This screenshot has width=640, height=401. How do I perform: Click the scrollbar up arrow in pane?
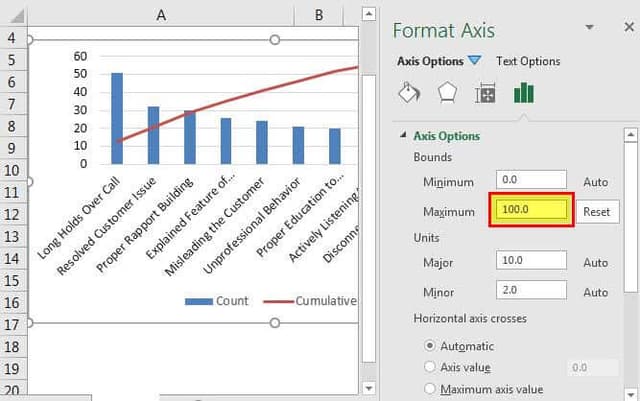click(630, 133)
